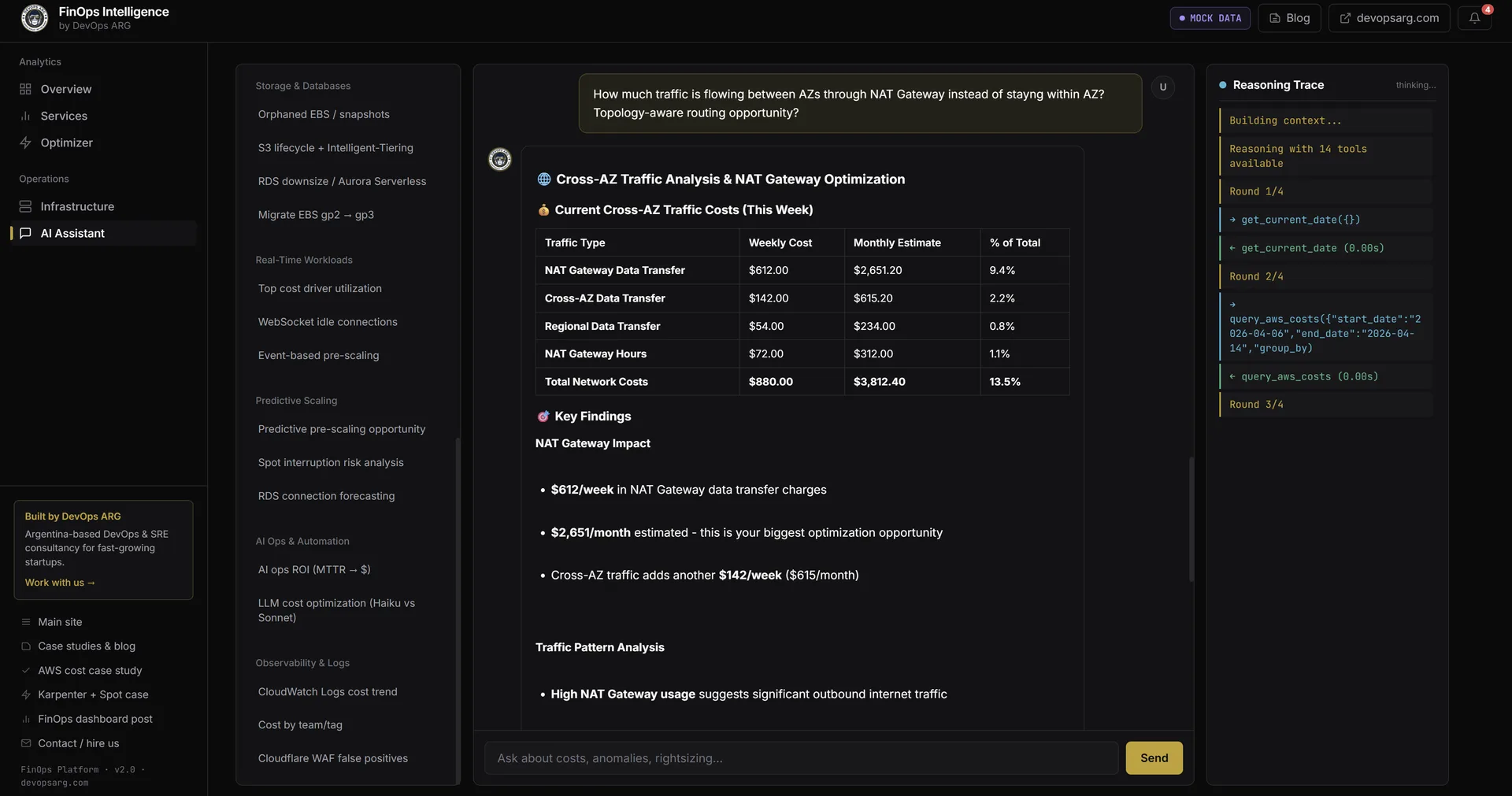Click the Round 2/4 trace entry

pyautogui.click(x=1326, y=276)
